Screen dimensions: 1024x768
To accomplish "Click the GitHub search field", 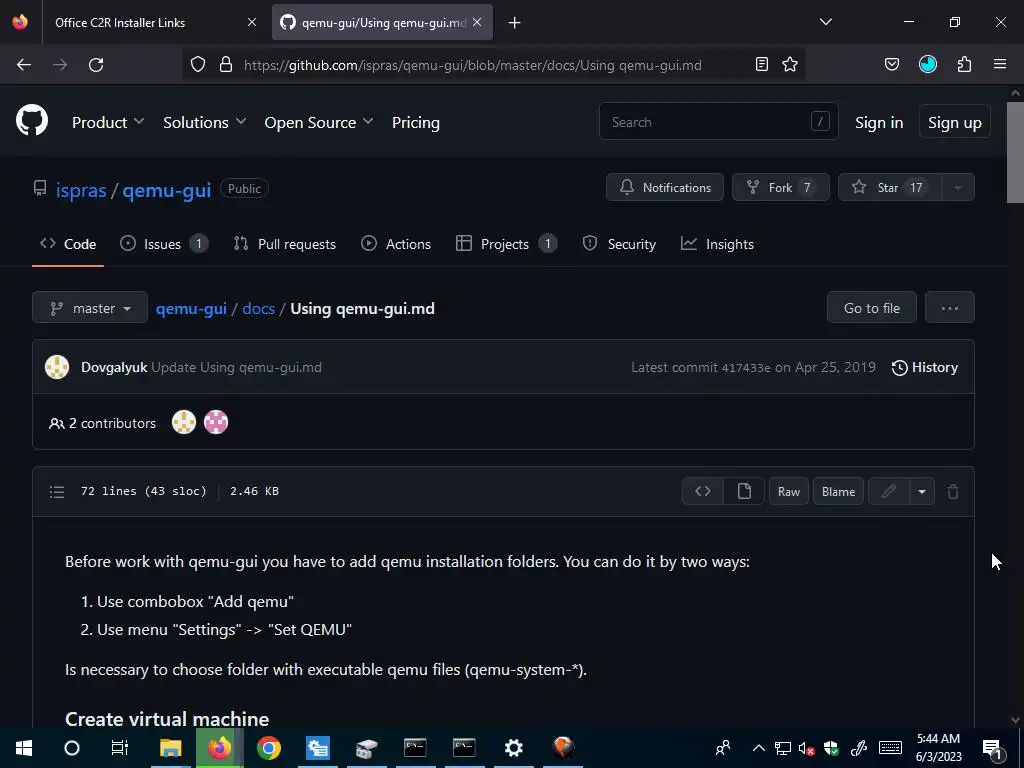I will click(718, 121).
